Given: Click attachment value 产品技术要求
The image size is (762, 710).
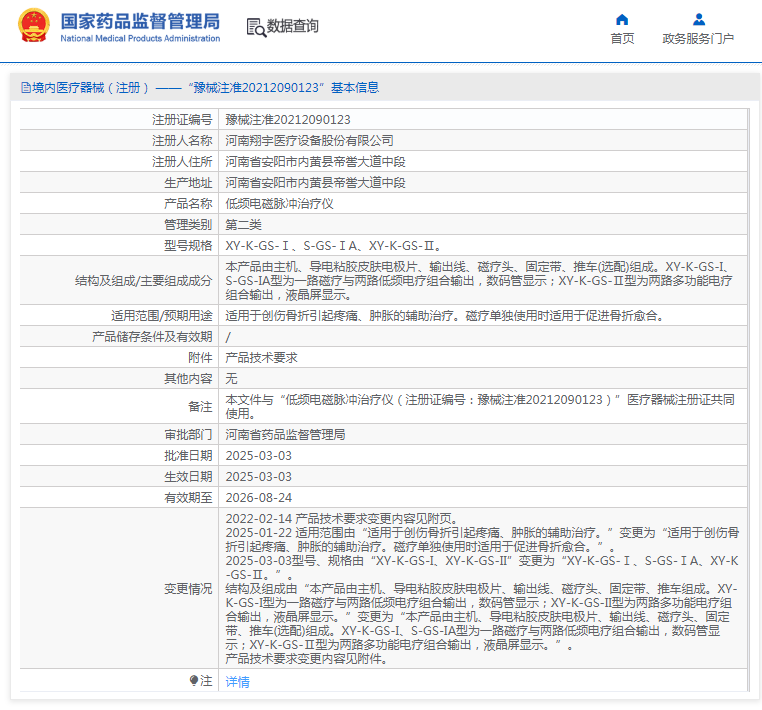Looking at the screenshot, I should tap(261, 358).
